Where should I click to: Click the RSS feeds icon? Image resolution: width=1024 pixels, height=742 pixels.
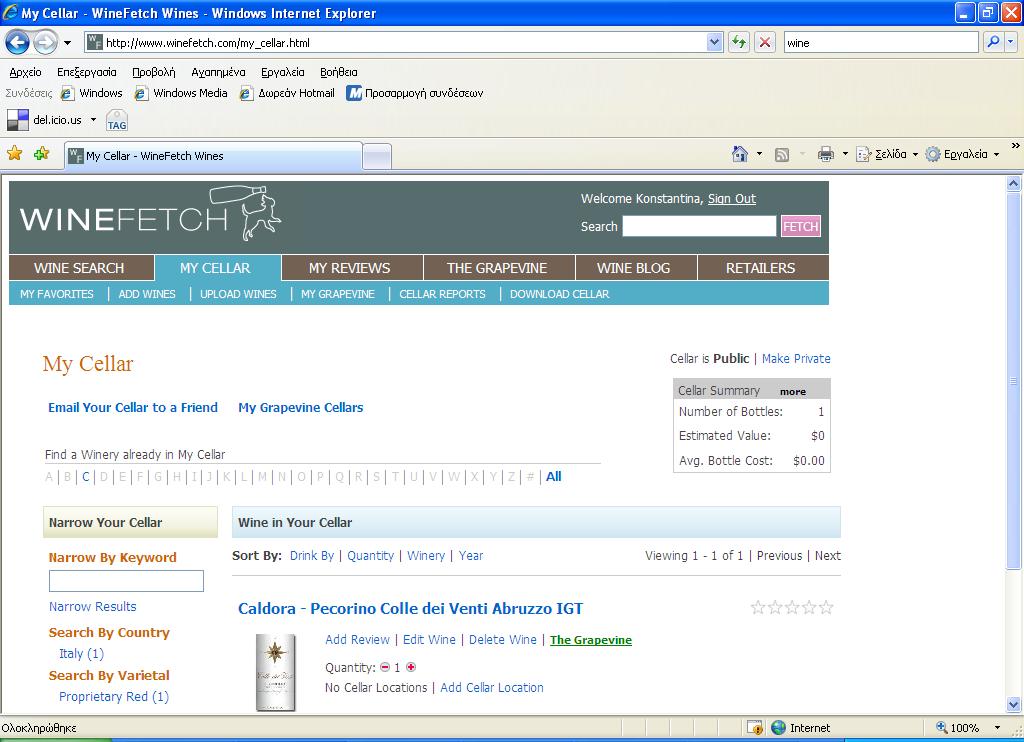782,155
